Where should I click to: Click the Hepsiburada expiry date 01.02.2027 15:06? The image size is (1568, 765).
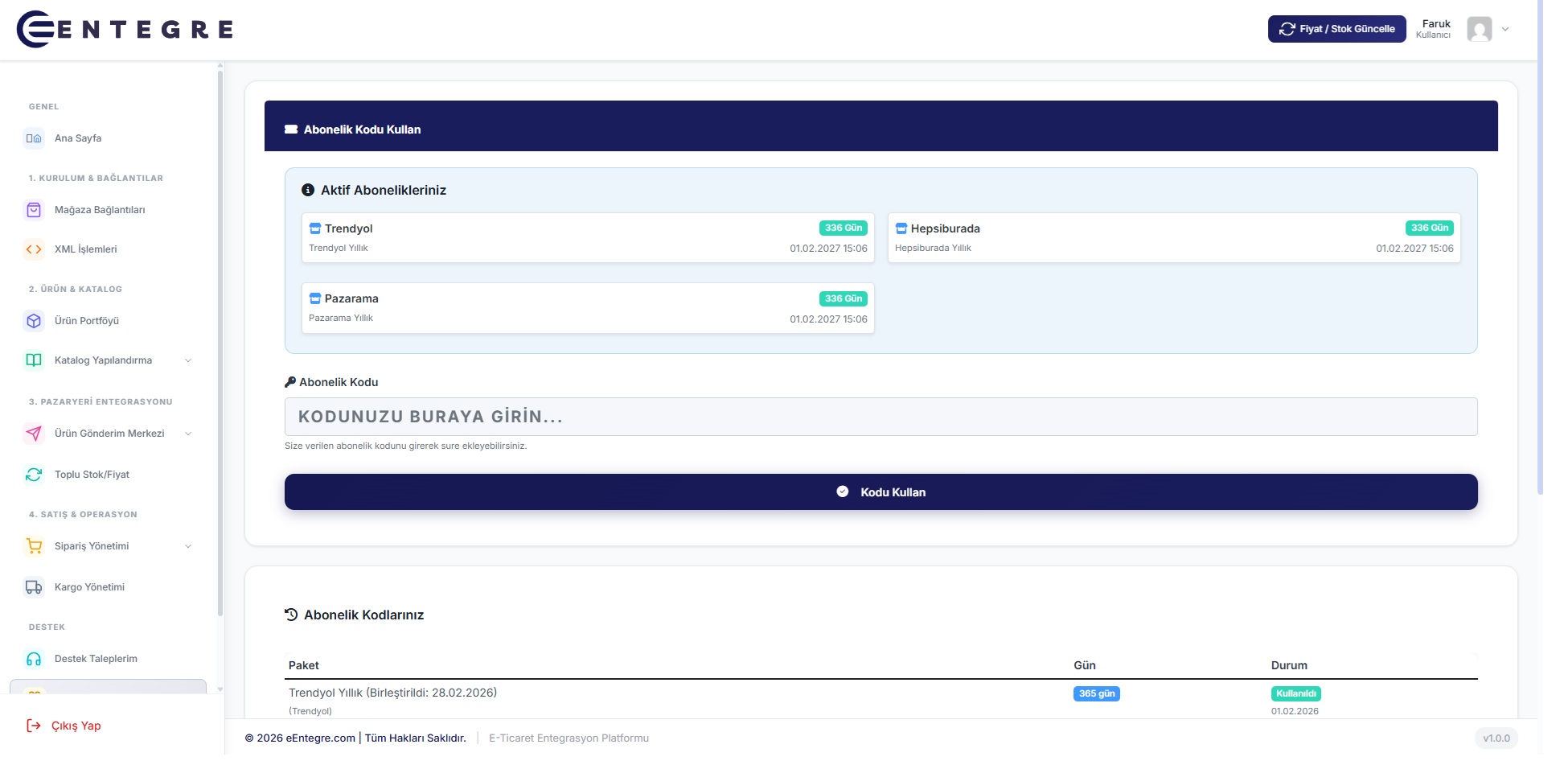[x=1414, y=249]
